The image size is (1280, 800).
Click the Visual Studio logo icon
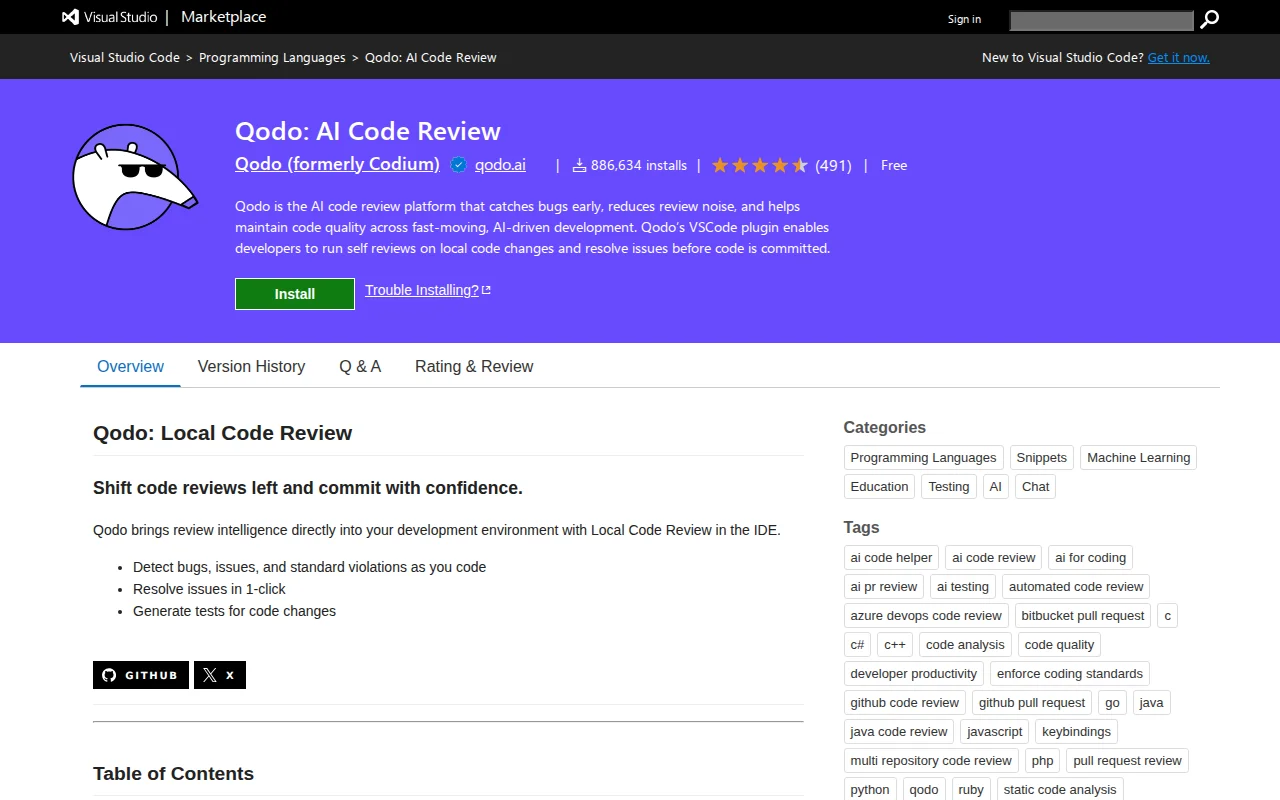(71, 17)
